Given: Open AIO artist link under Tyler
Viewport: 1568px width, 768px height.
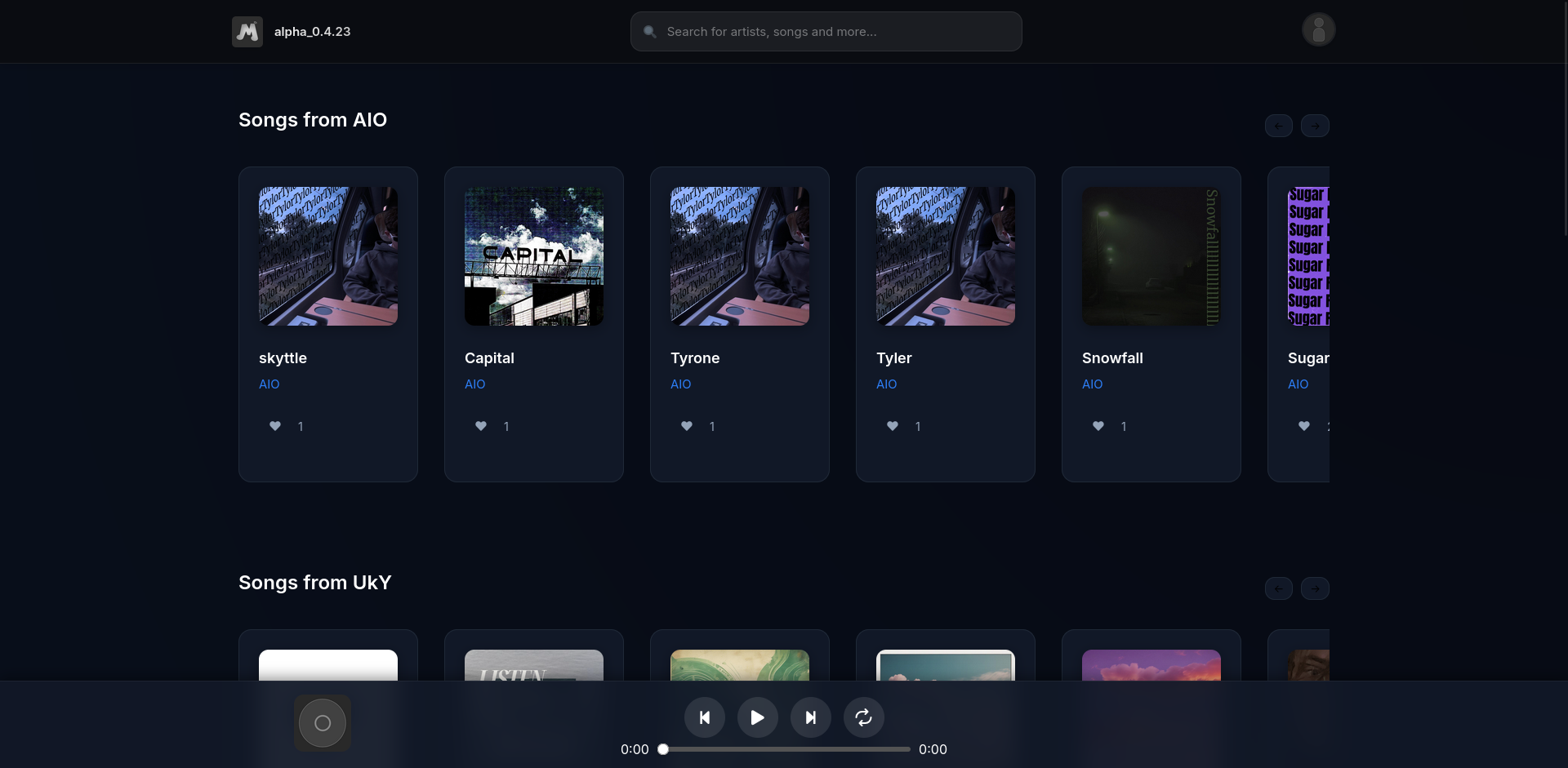Looking at the screenshot, I should pyautogui.click(x=887, y=384).
